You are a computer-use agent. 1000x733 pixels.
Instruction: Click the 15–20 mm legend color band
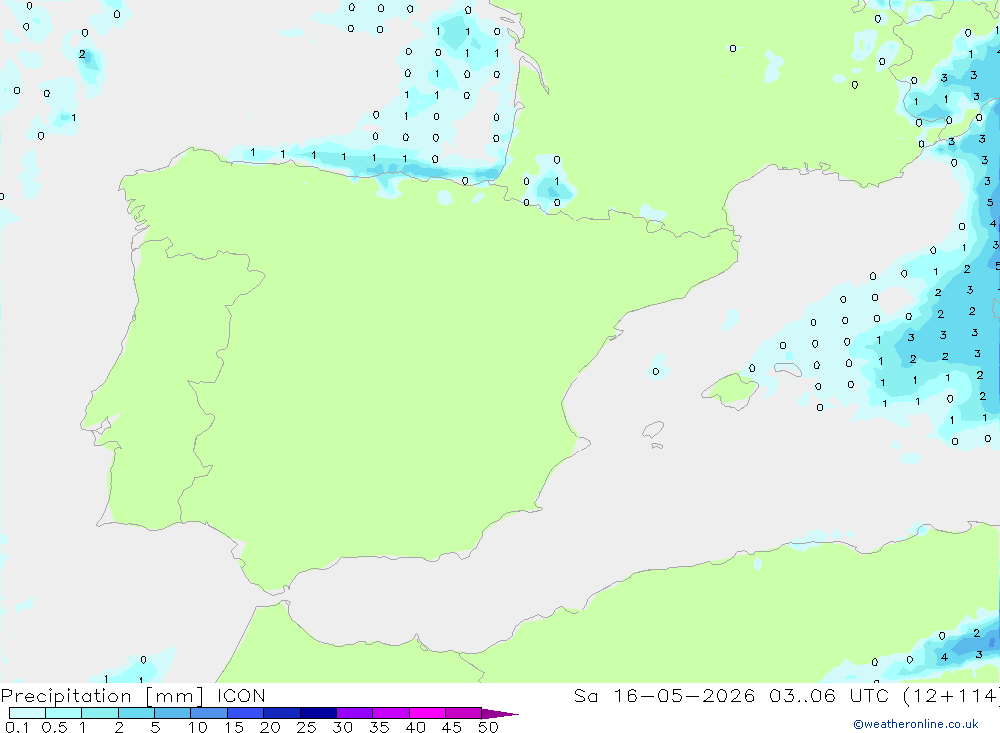pyautogui.click(x=246, y=713)
